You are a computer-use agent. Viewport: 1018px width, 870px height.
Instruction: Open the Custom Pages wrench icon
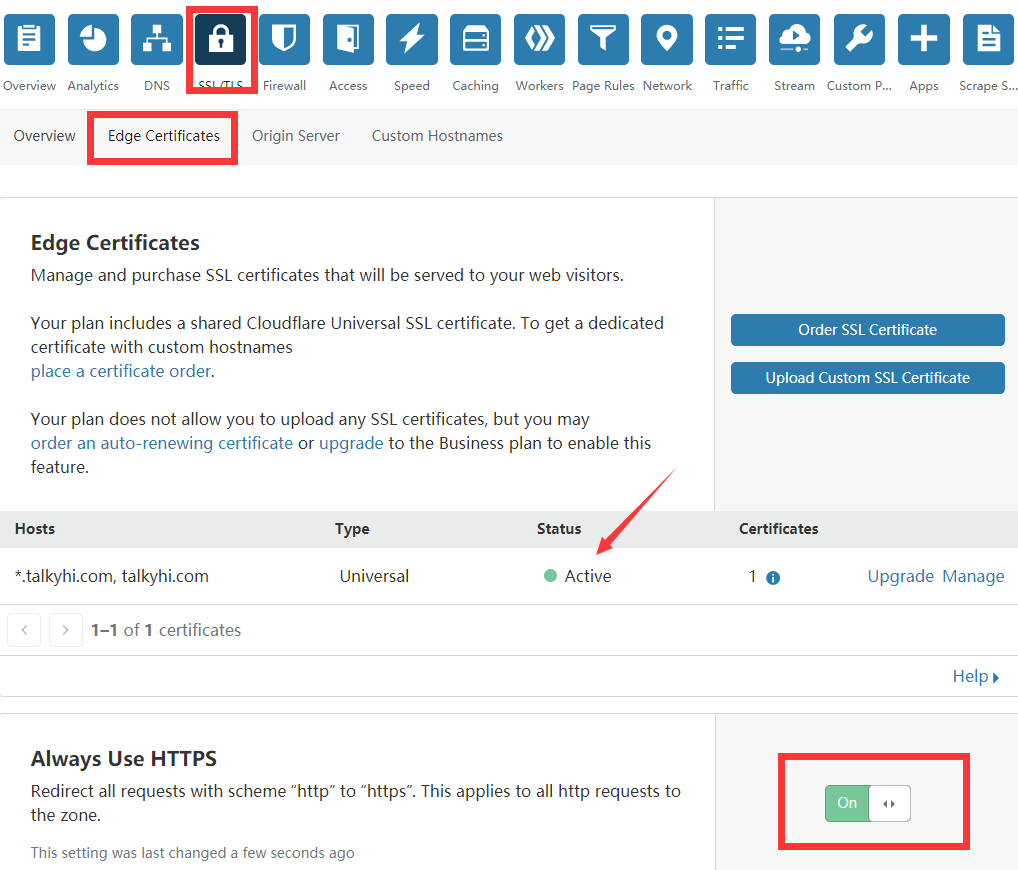(859, 39)
